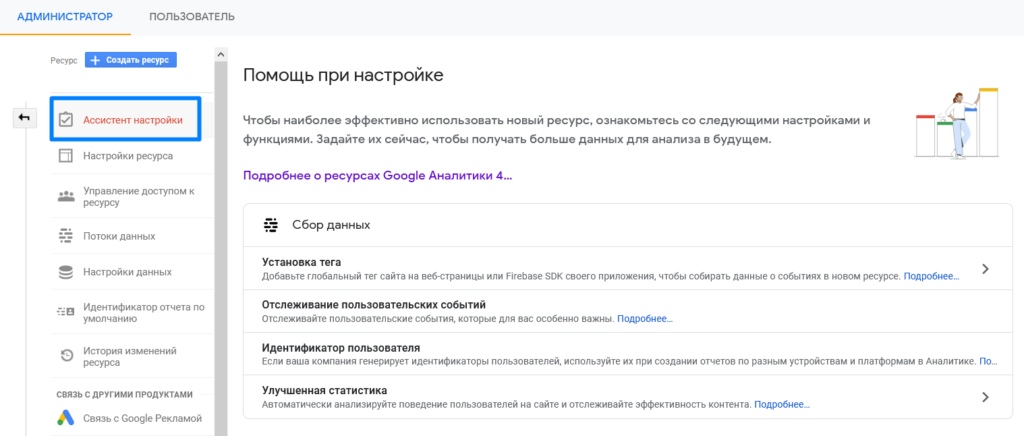Expand the Установка тега row chevron
Screen dimensions: 1024x436
(985, 269)
